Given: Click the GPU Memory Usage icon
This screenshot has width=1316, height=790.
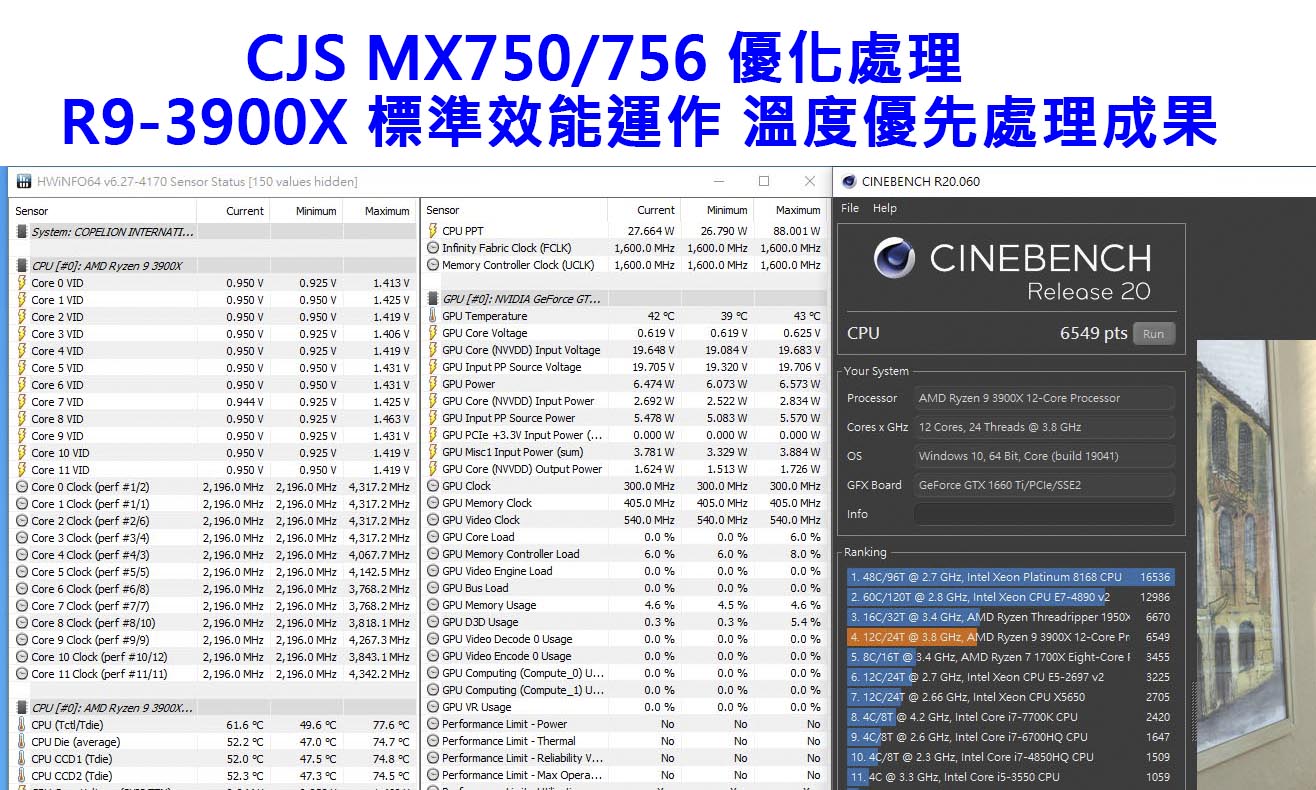Looking at the screenshot, I should click(433, 605).
